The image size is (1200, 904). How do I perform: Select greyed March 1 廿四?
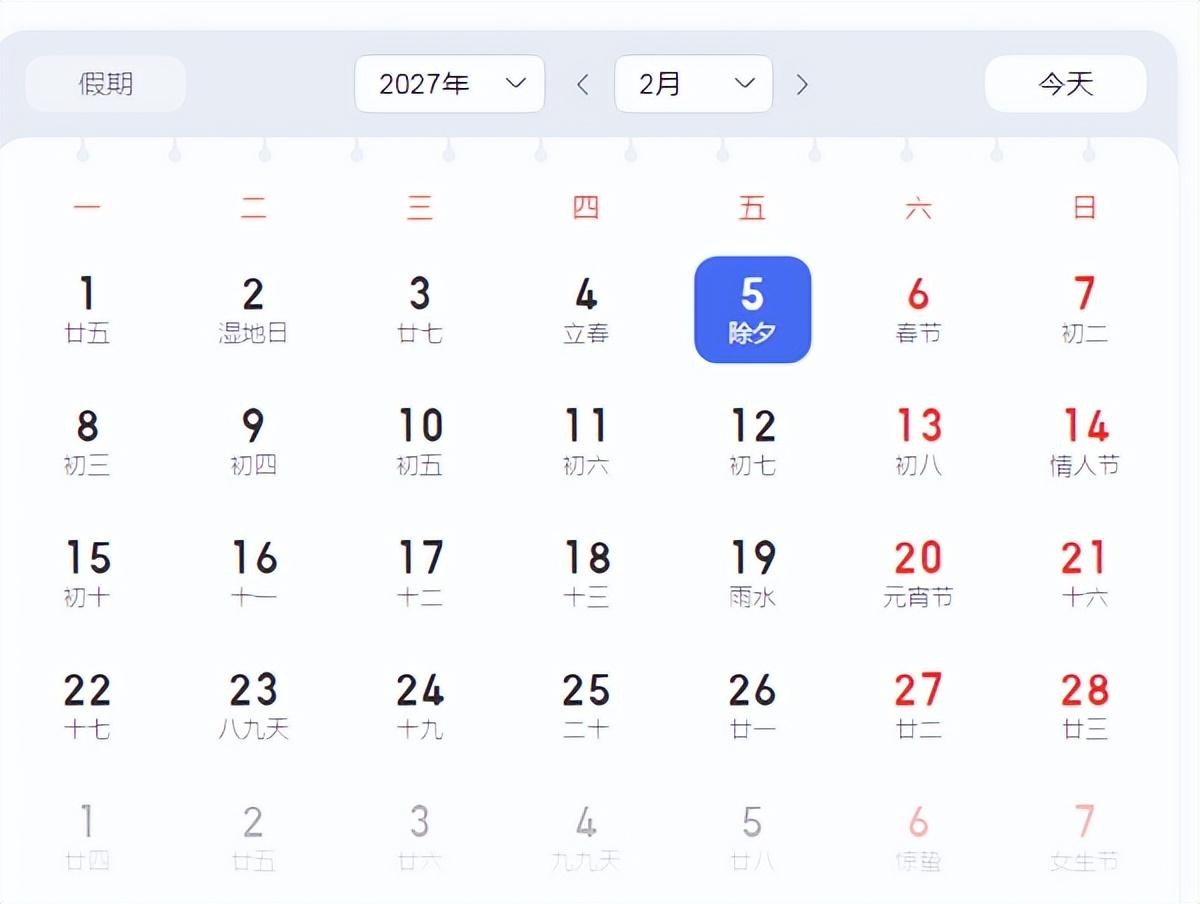click(x=87, y=838)
